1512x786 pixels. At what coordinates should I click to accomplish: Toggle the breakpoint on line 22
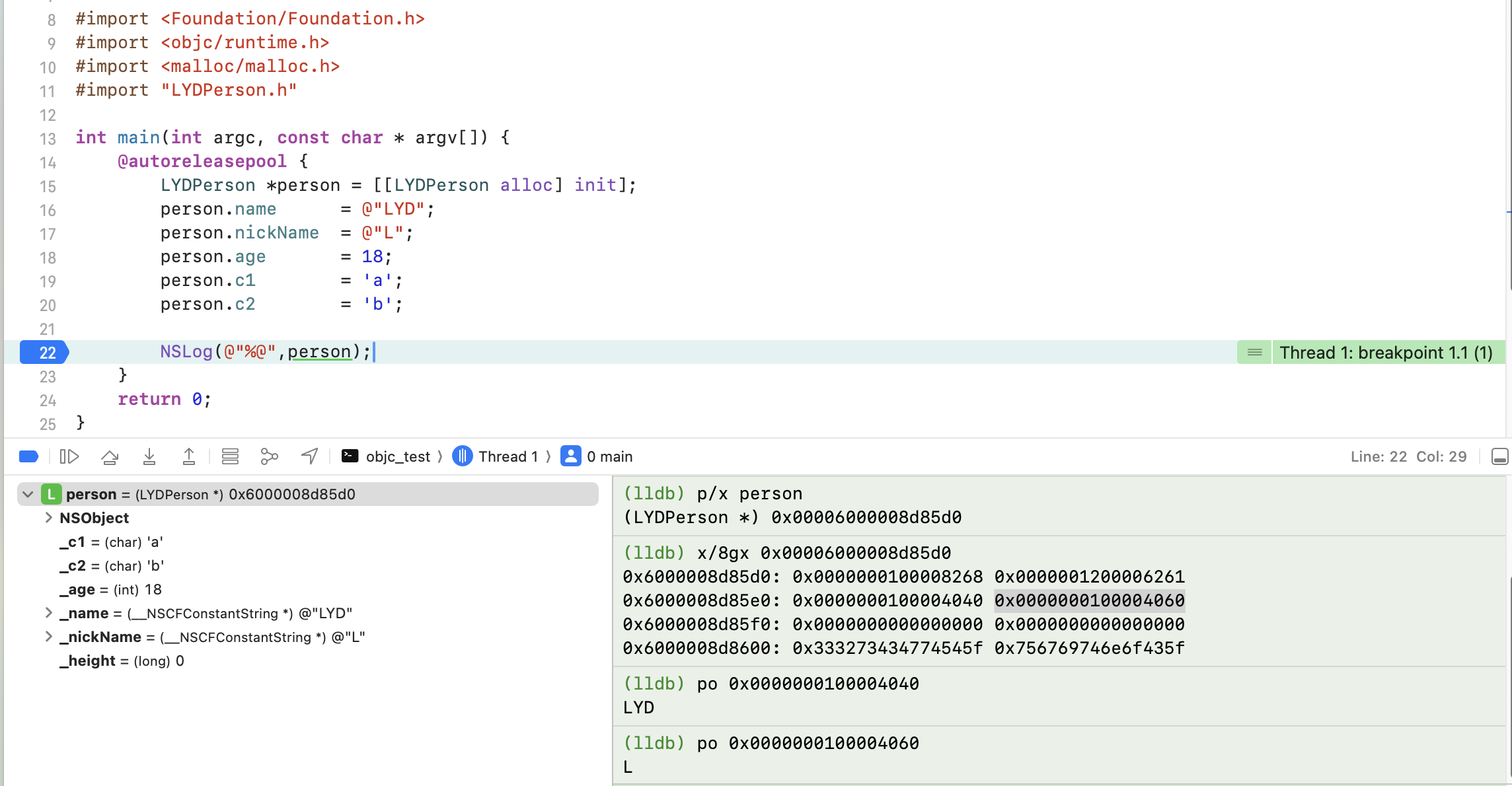[x=44, y=353]
